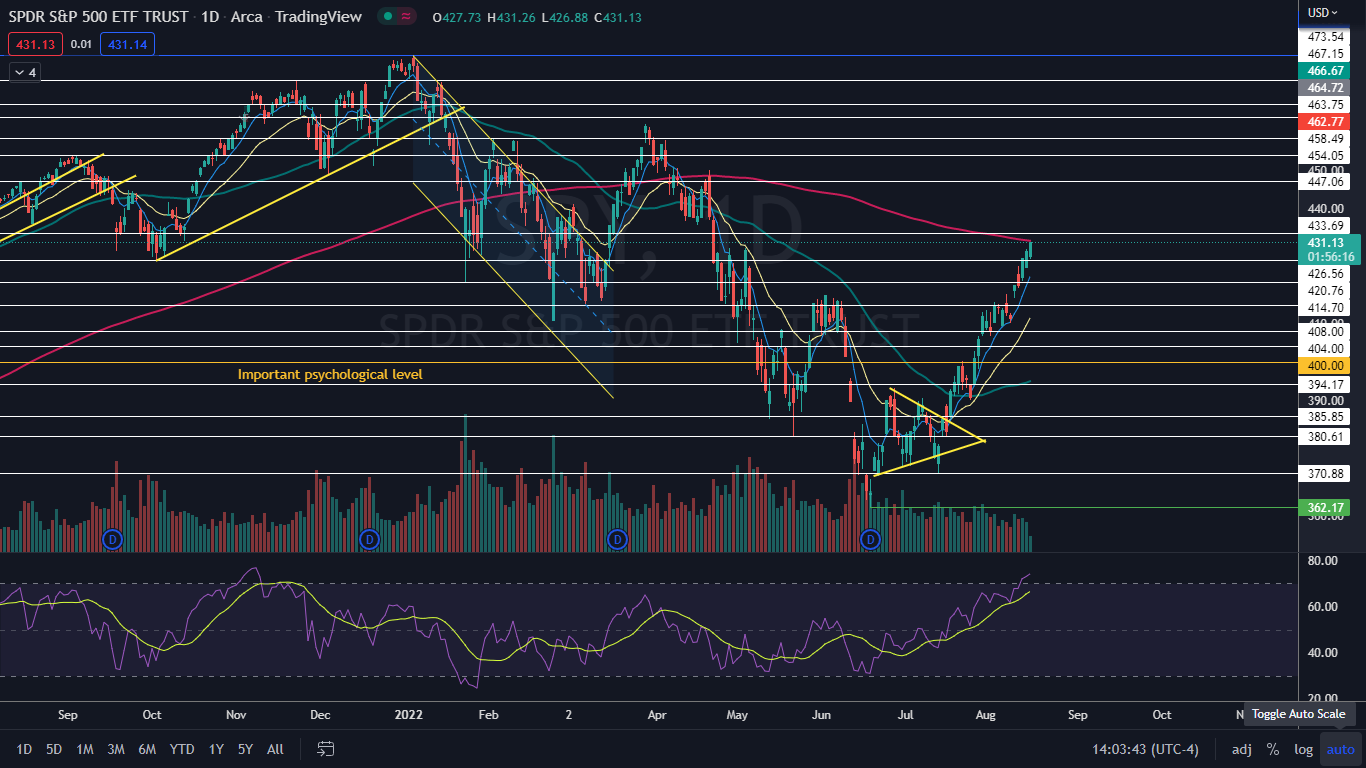The image size is (1366, 768).
Task: Click the 80.00 level on RSI scale
Action: click(x=1323, y=561)
